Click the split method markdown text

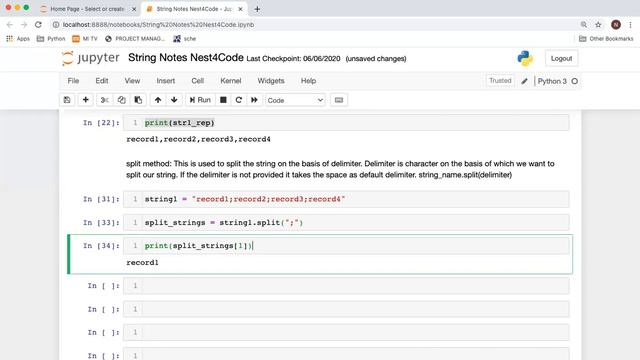(x=340, y=169)
